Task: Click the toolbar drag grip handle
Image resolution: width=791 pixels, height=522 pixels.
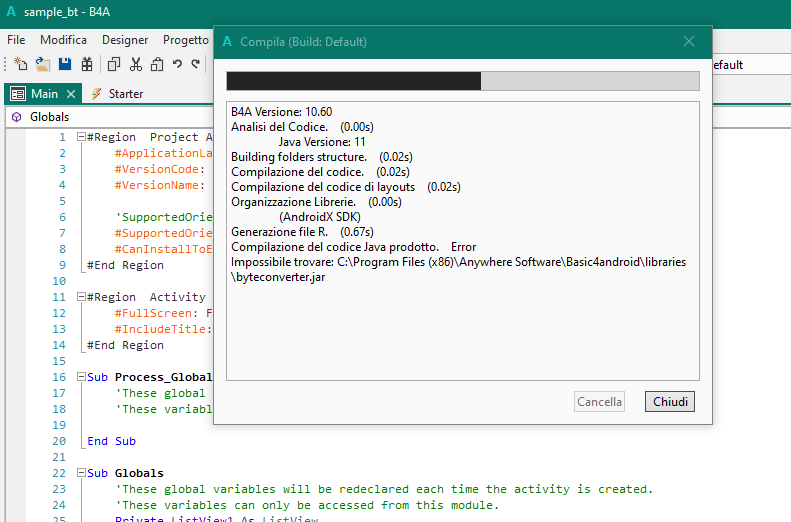Action: tap(5, 64)
